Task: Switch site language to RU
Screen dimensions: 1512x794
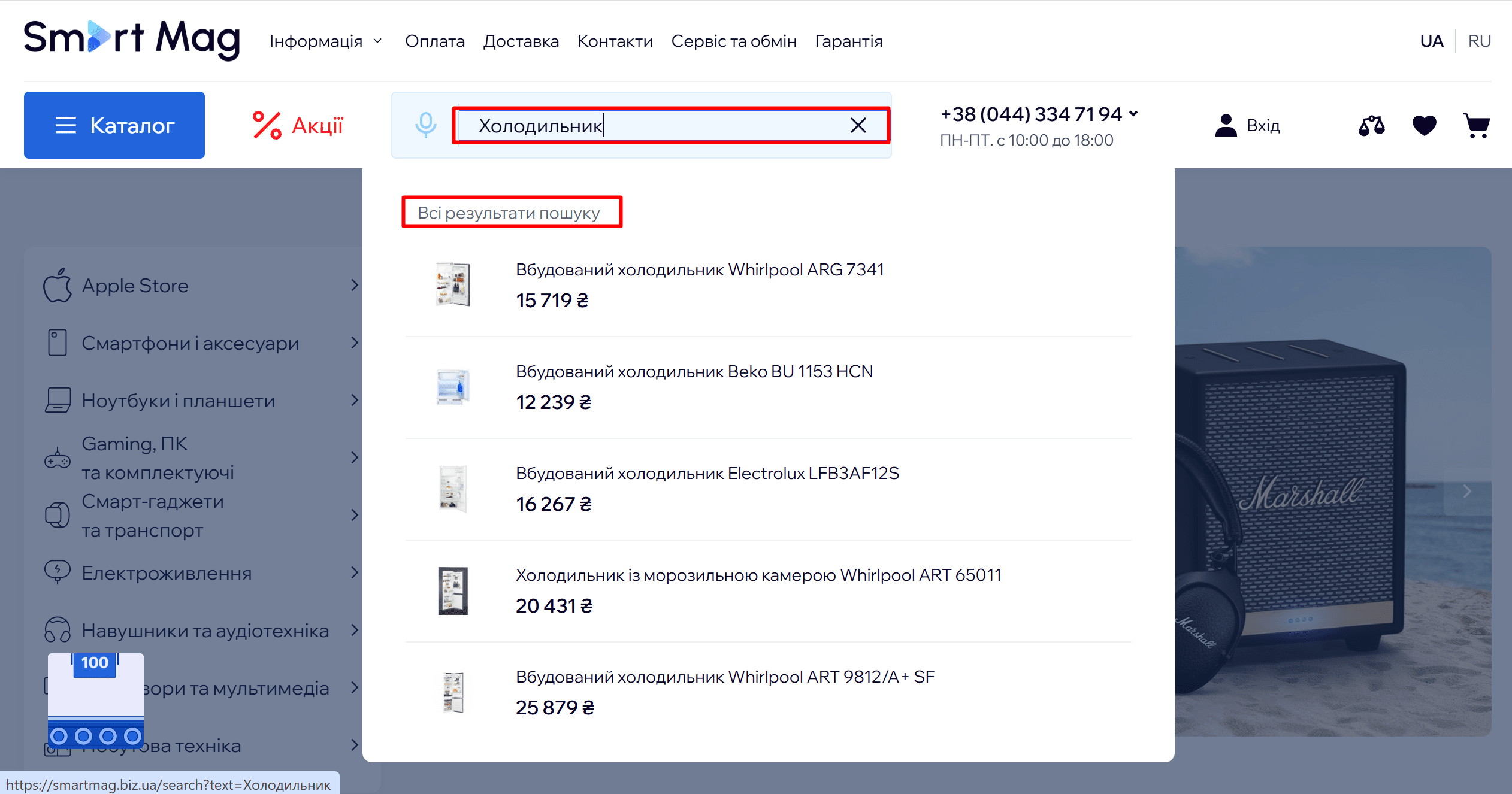Action: 1479,41
